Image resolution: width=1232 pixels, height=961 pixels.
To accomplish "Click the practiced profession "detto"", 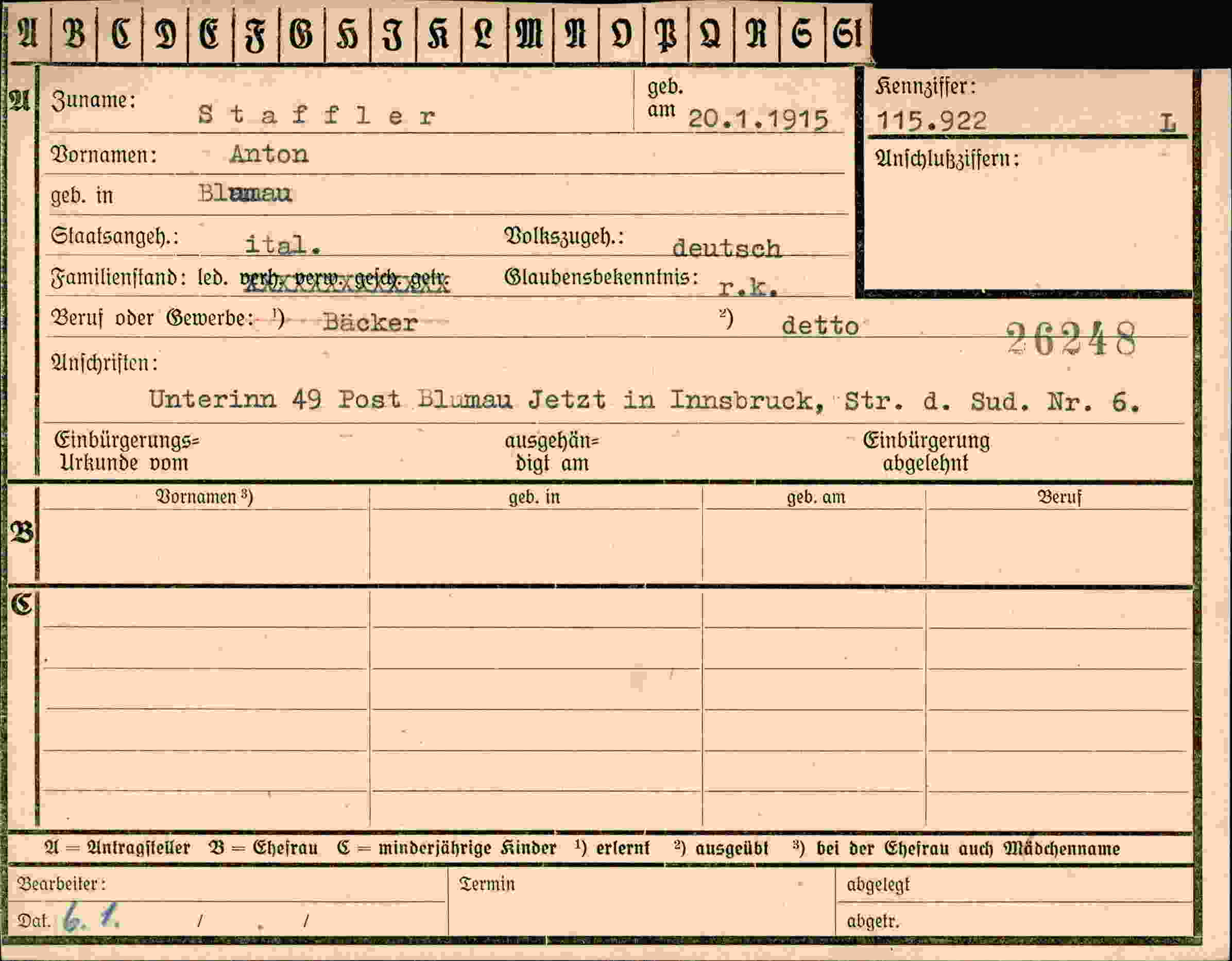I will (820, 326).
